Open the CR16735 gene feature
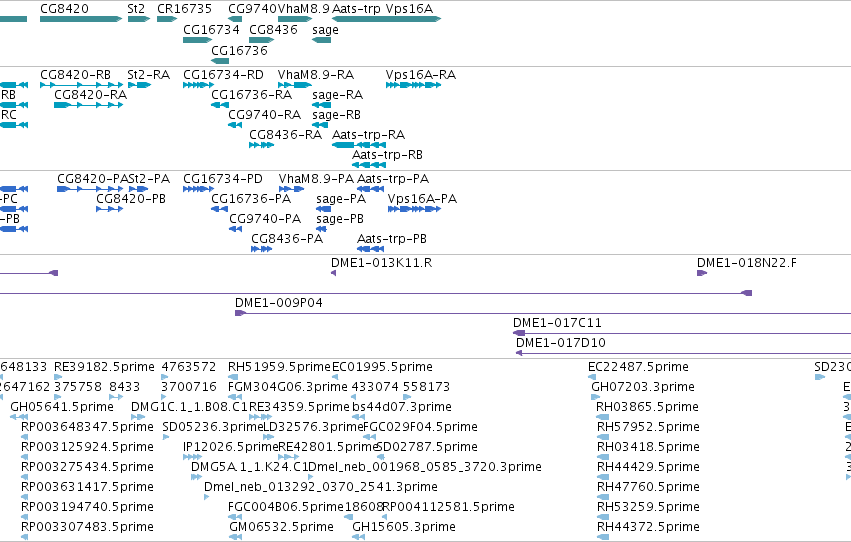Image resolution: width=851 pixels, height=542 pixels. point(167,19)
